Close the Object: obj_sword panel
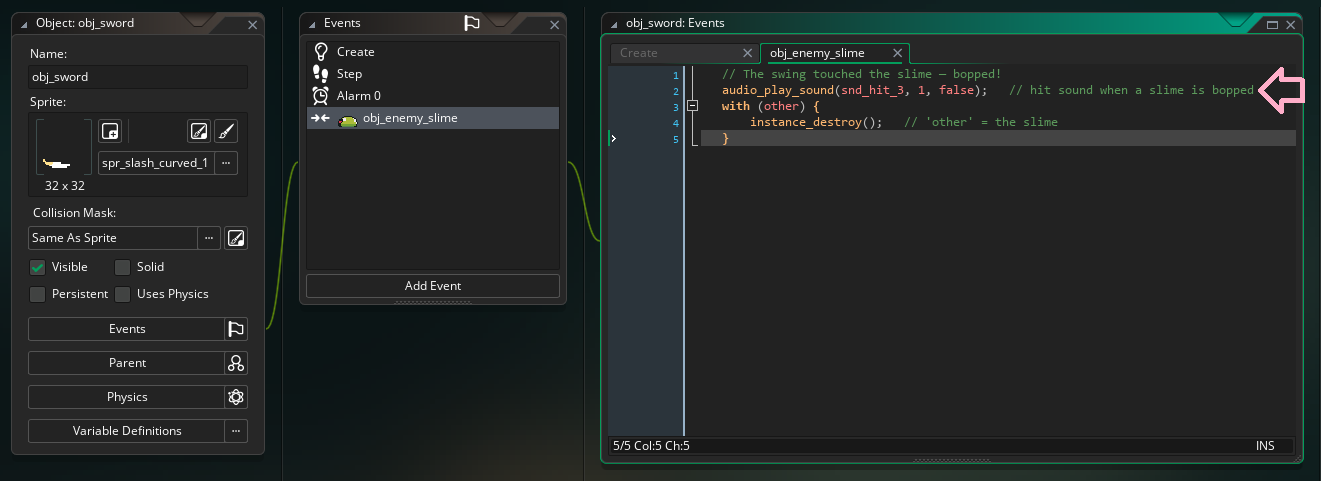1321x481 pixels. 252,25
